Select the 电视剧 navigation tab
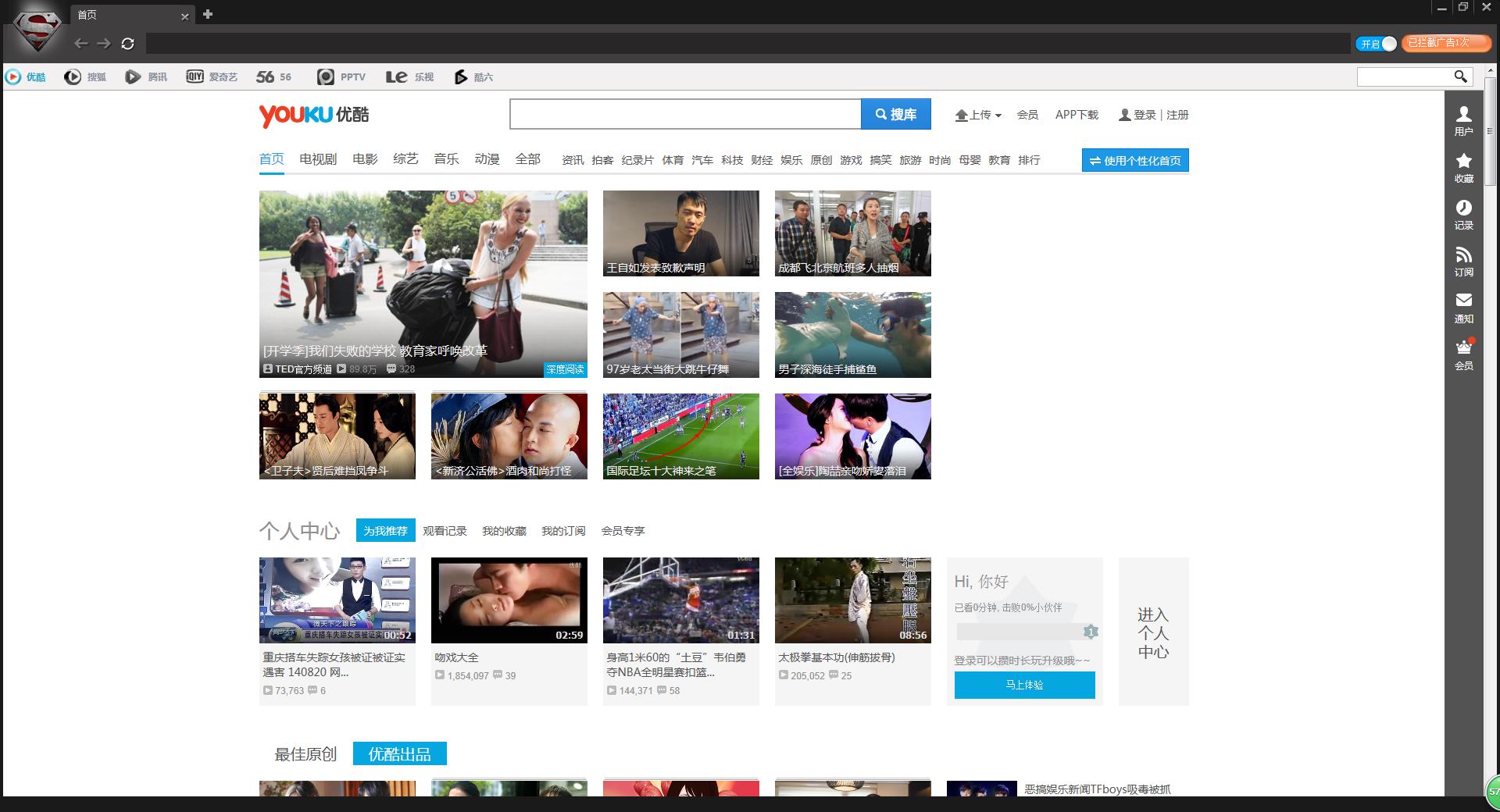This screenshot has width=1500, height=812. coord(318,159)
